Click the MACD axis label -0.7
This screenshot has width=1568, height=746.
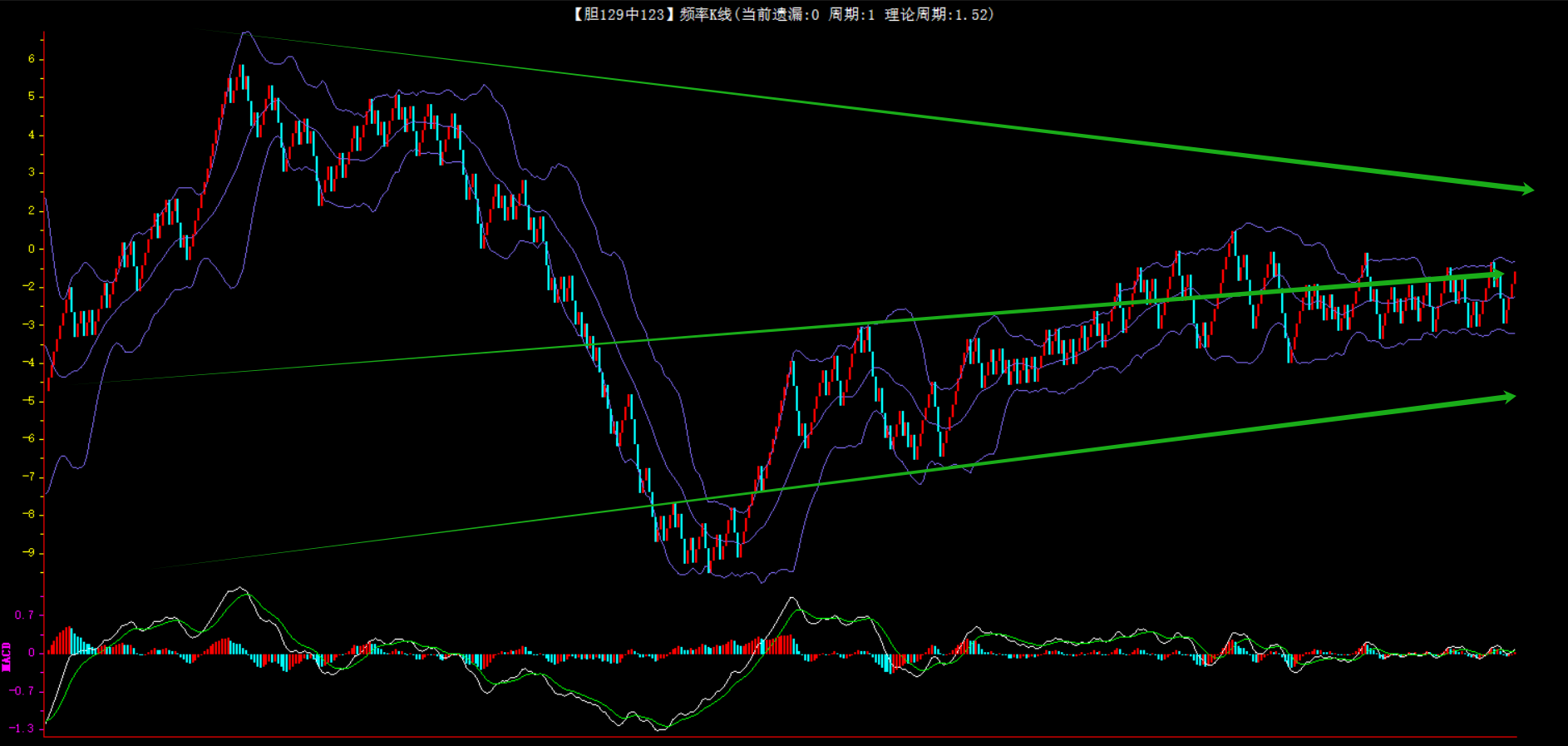point(22,691)
